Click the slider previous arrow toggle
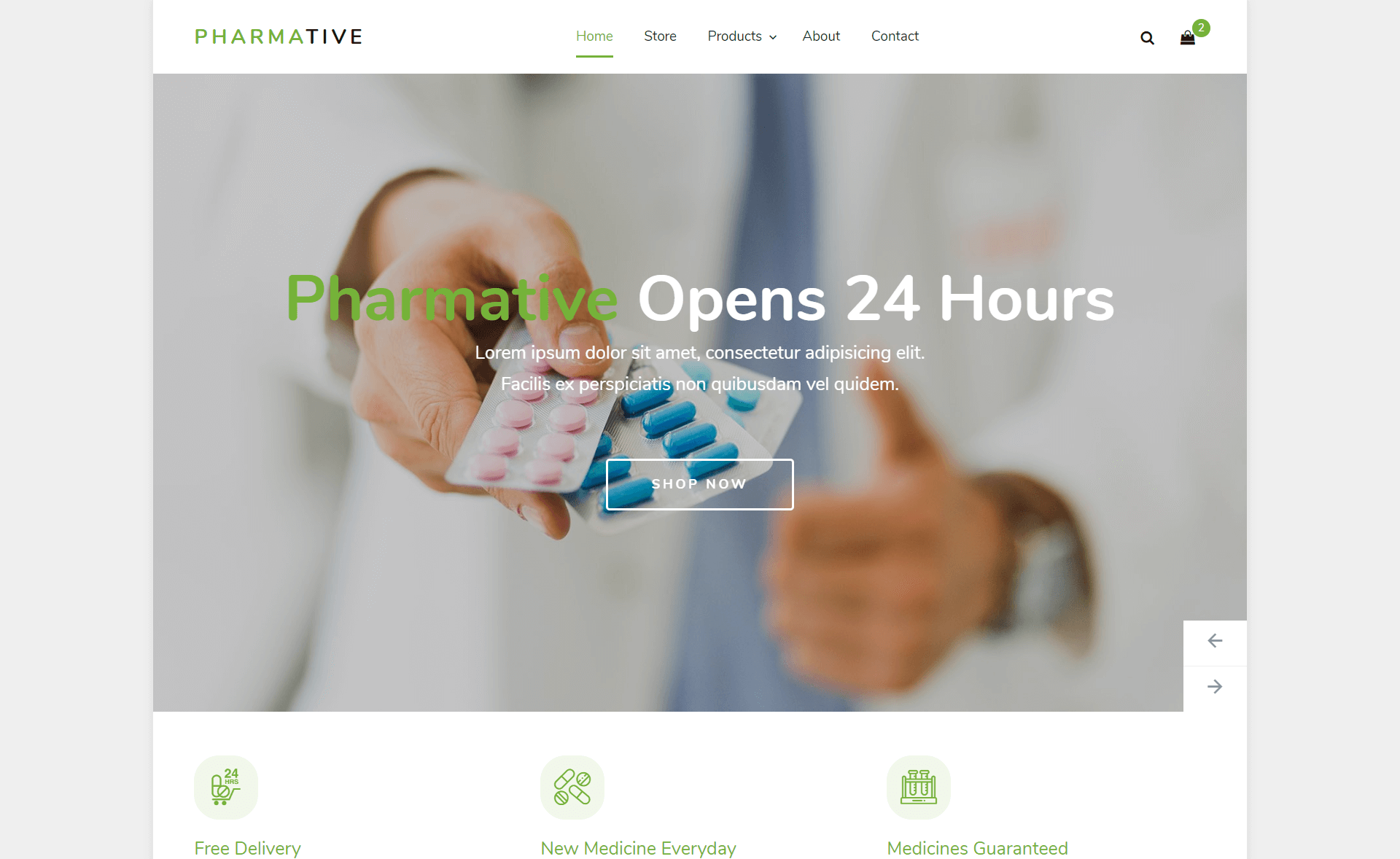Viewport: 1400px width, 859px height. tap(1215, 642)
